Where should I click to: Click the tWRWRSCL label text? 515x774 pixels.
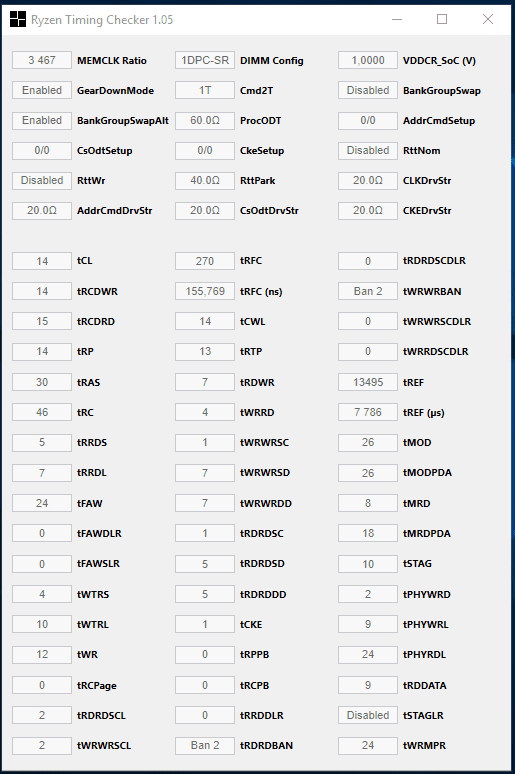point(104,745)
